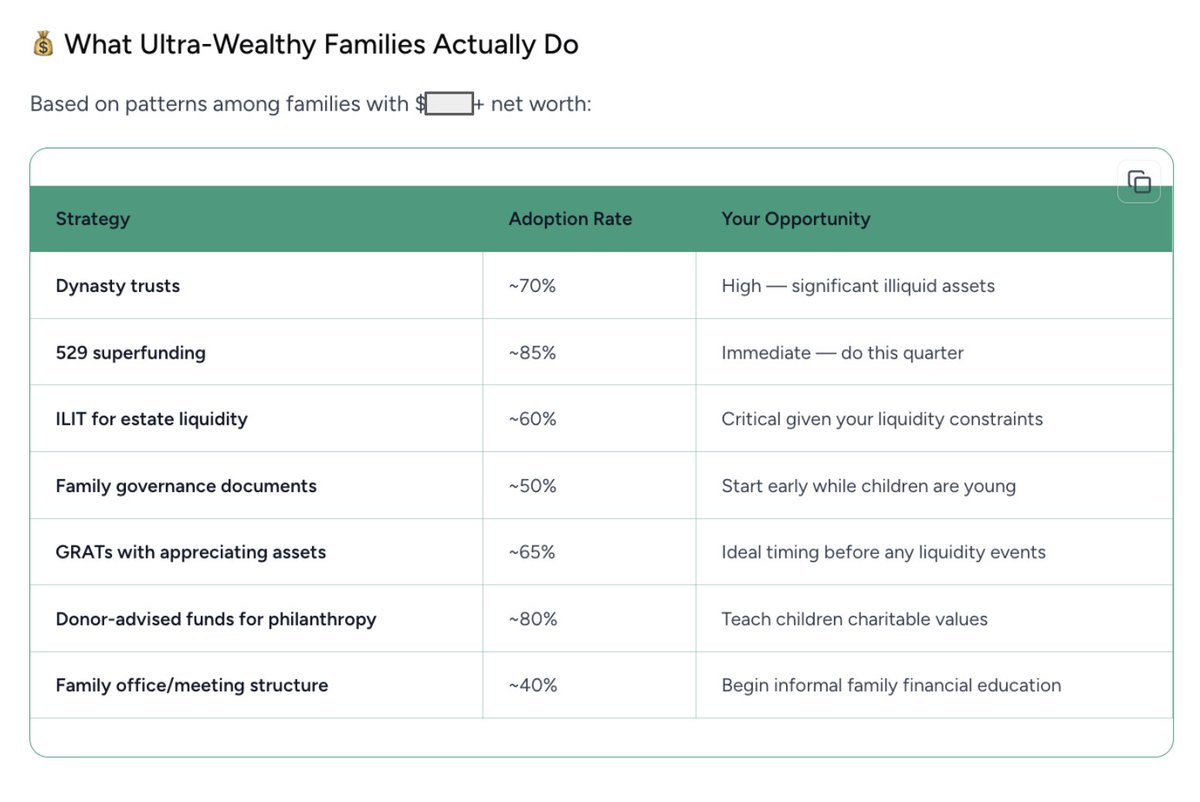Select "Critical given your liquidity constraints" cell
Image resolution: width=1200 pixels, height=802 pixels.
tap(882, 419)
